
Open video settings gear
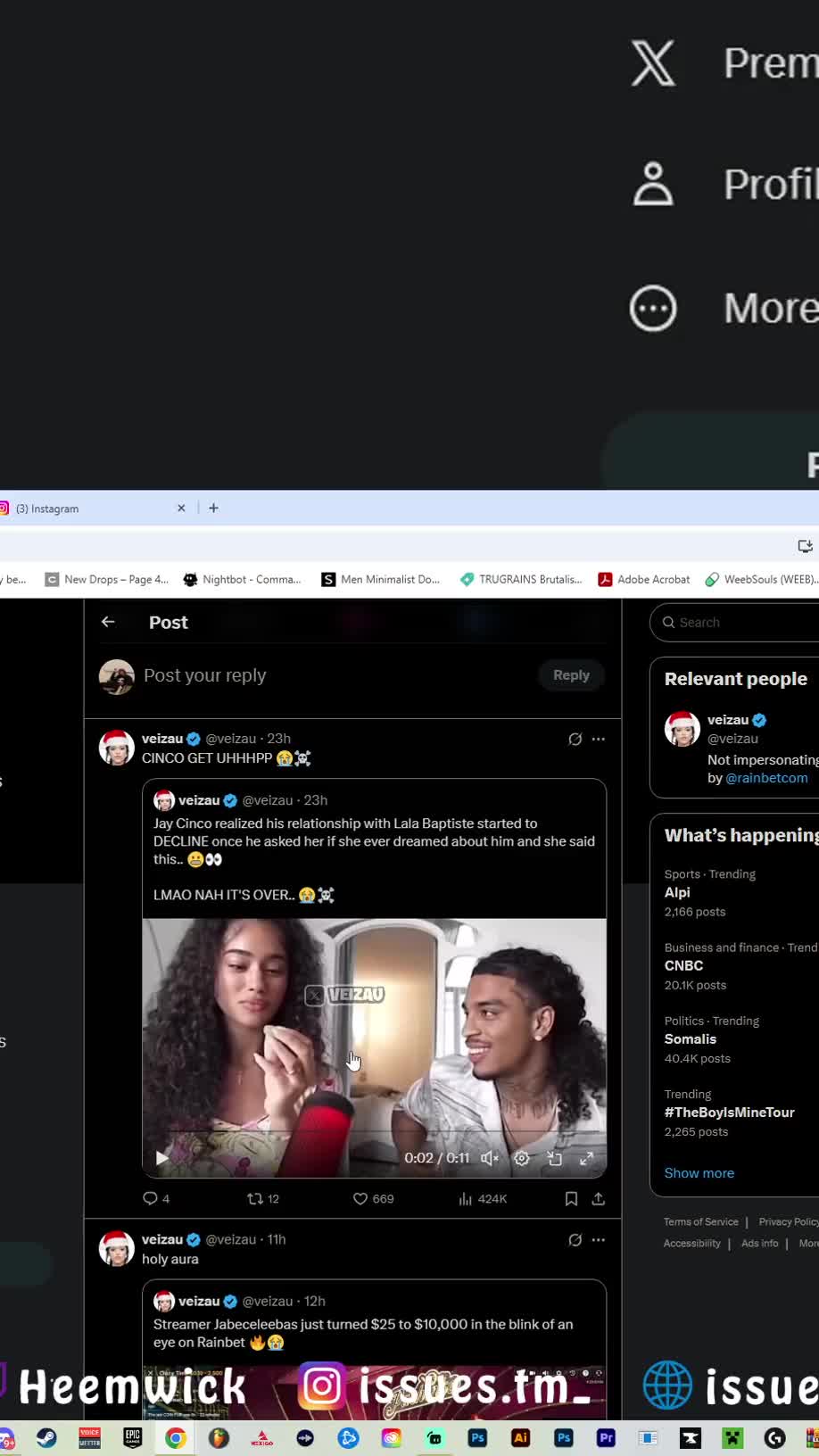point(522,1158)
